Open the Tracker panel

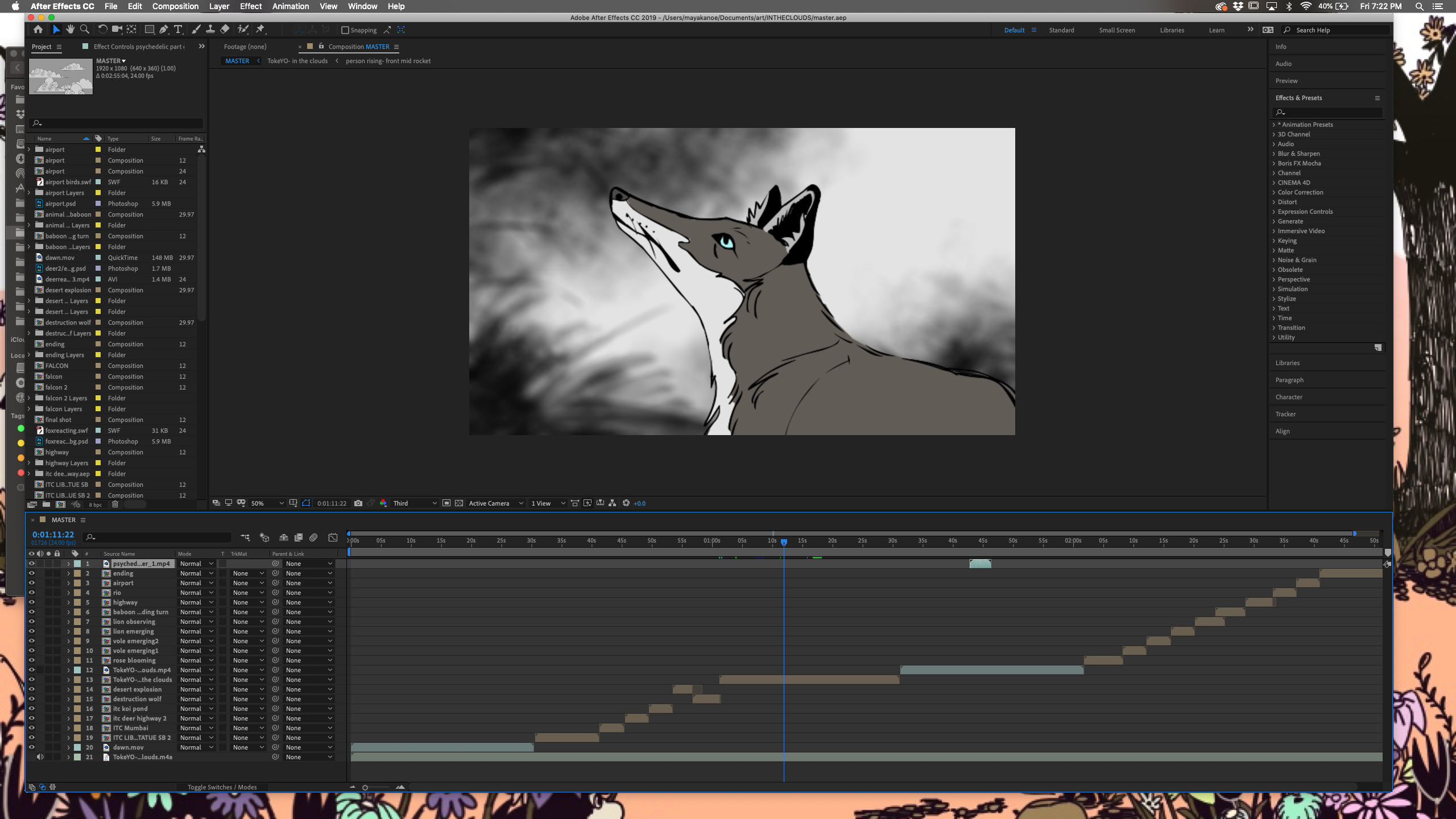[1285, 414]
